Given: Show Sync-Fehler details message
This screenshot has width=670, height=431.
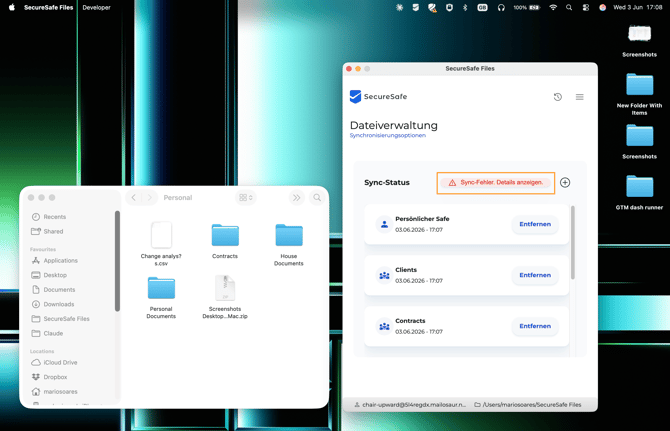Looking at the screenshot, I should [x=502, y=182].
